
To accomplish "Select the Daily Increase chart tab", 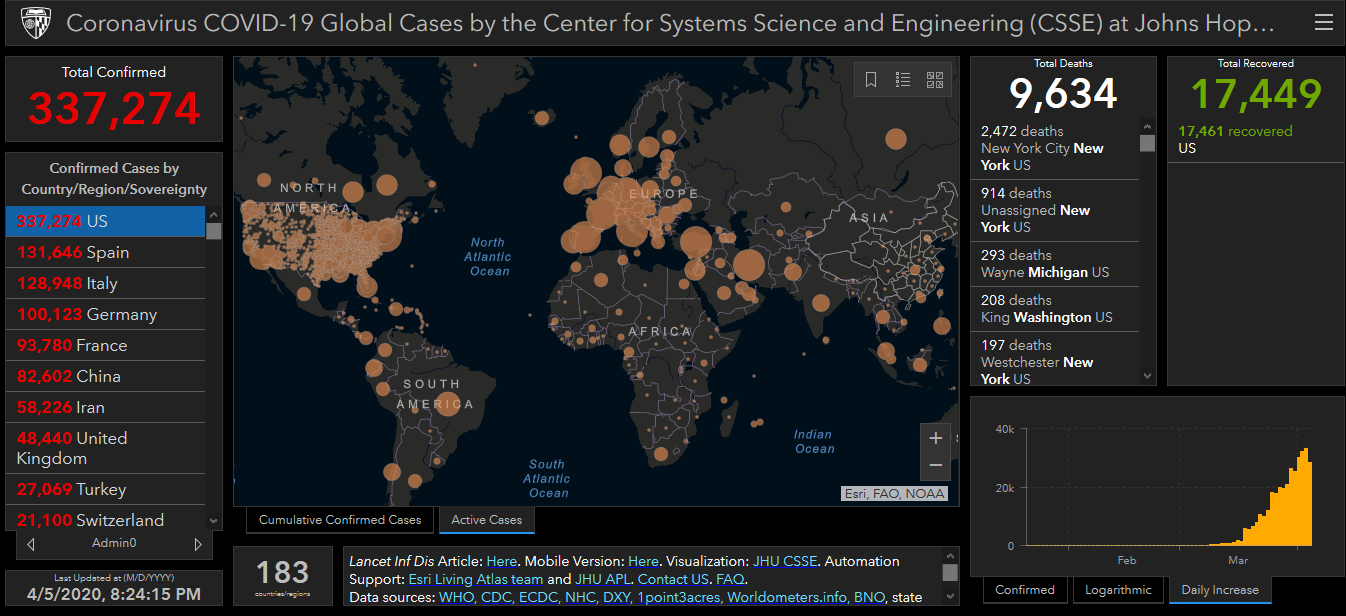I will point(1220,590).
